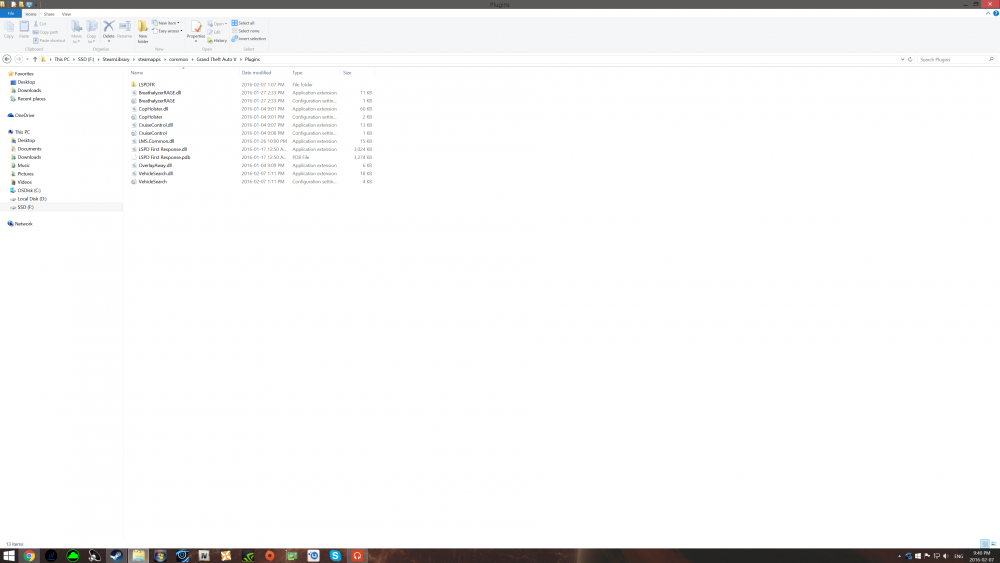Switch to the Share ribbon tab

click(x=49, y=13)
